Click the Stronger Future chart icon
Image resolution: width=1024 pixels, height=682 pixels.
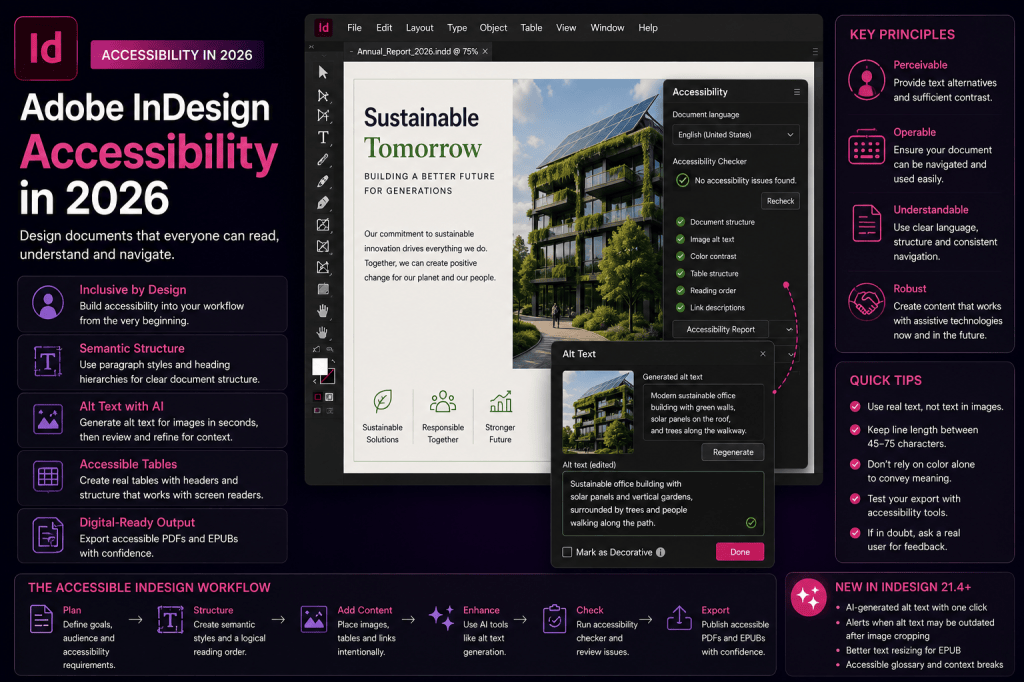pyautogui.click(x=501, y=402)
